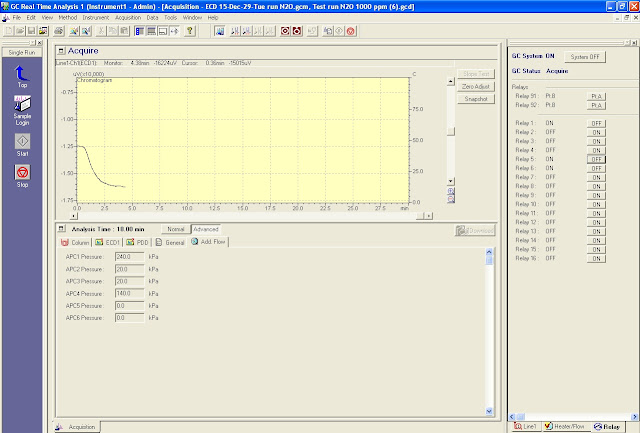Click the APC1 Pressure input field
The width and height of the screenshot is (640, 433).
coord(129,257)
